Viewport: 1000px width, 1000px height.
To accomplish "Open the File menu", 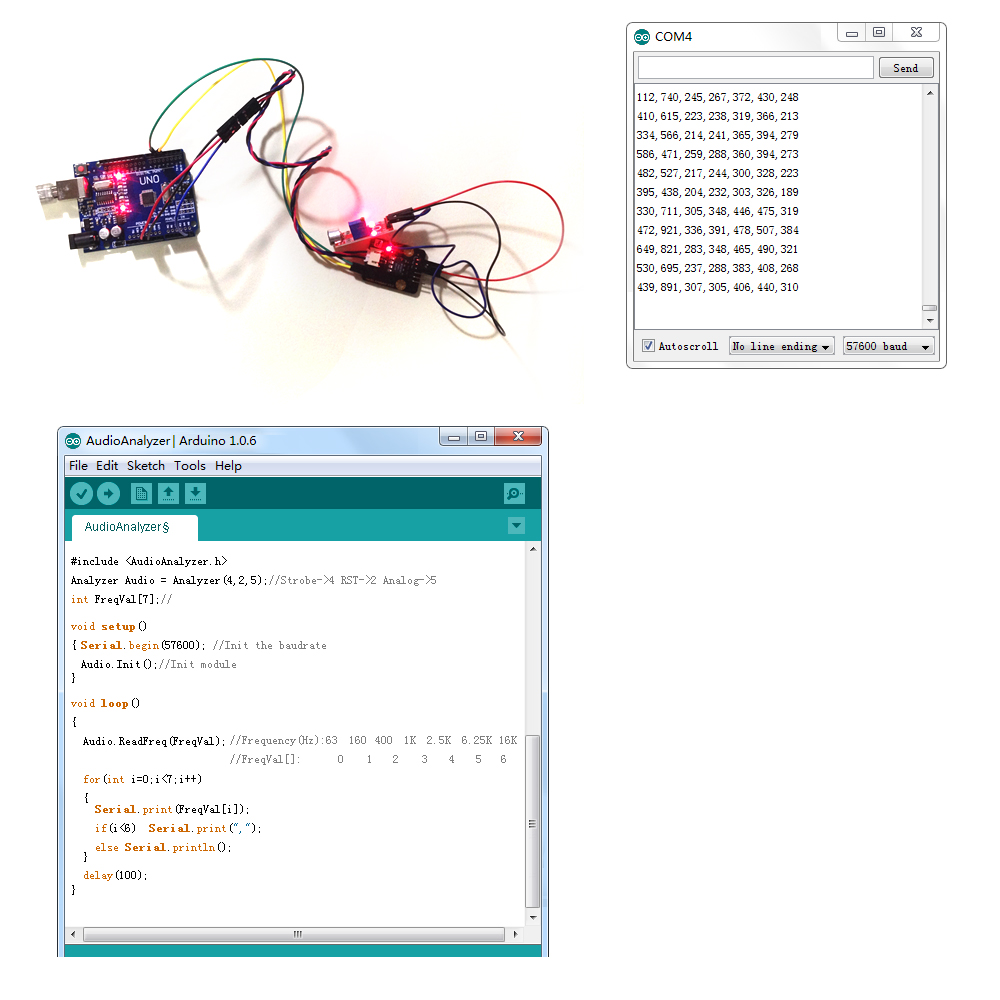I will [x=78, y=466].
